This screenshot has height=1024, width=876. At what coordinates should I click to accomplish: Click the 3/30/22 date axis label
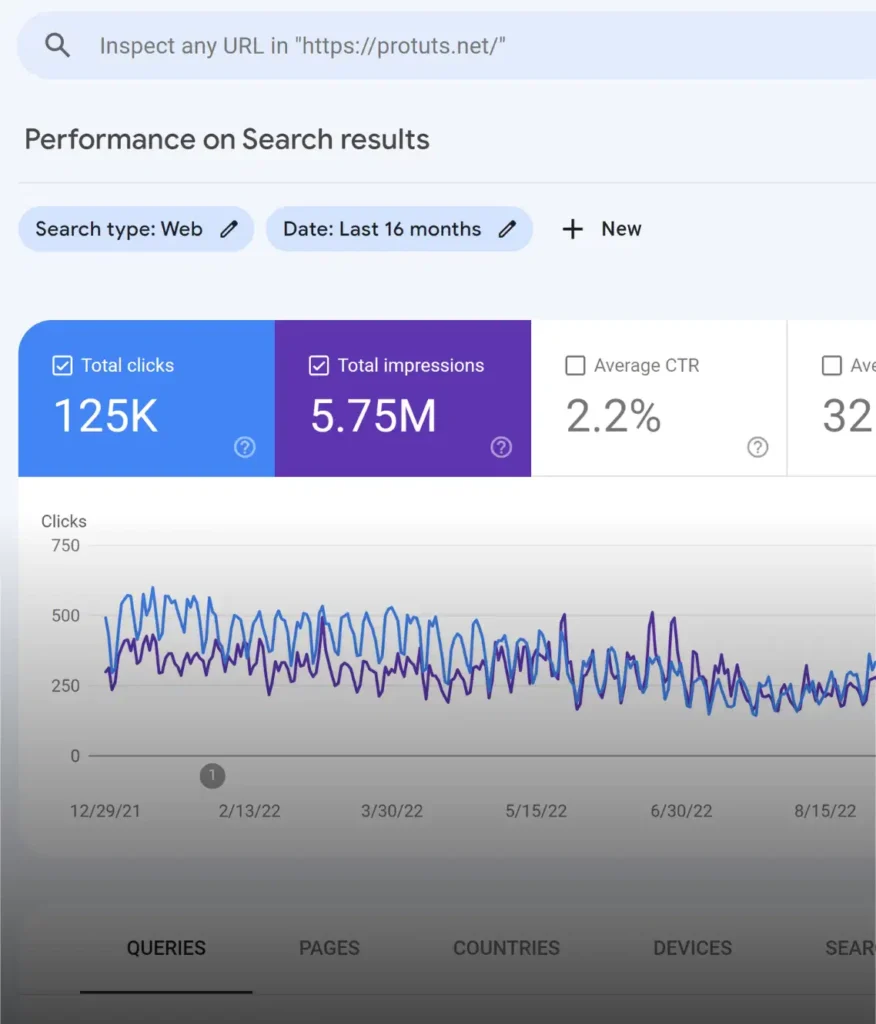tap(392, 811)
